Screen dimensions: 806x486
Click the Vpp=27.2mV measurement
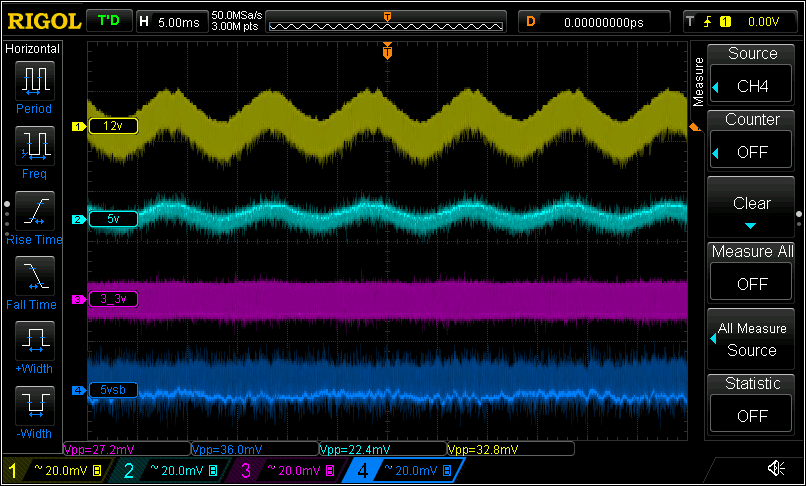pyautogui.click(x=126, y=449)
